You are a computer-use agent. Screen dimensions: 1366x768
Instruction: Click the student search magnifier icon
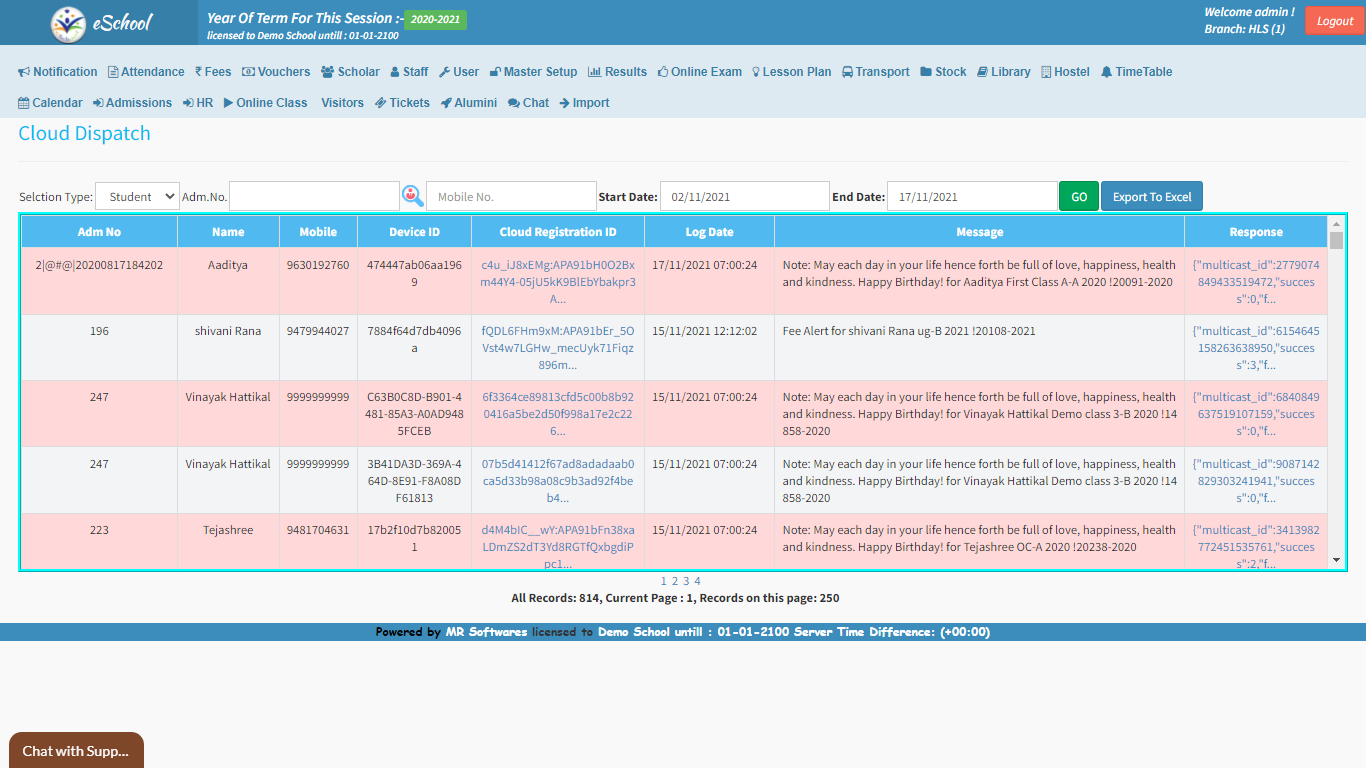tap(413, 196)
